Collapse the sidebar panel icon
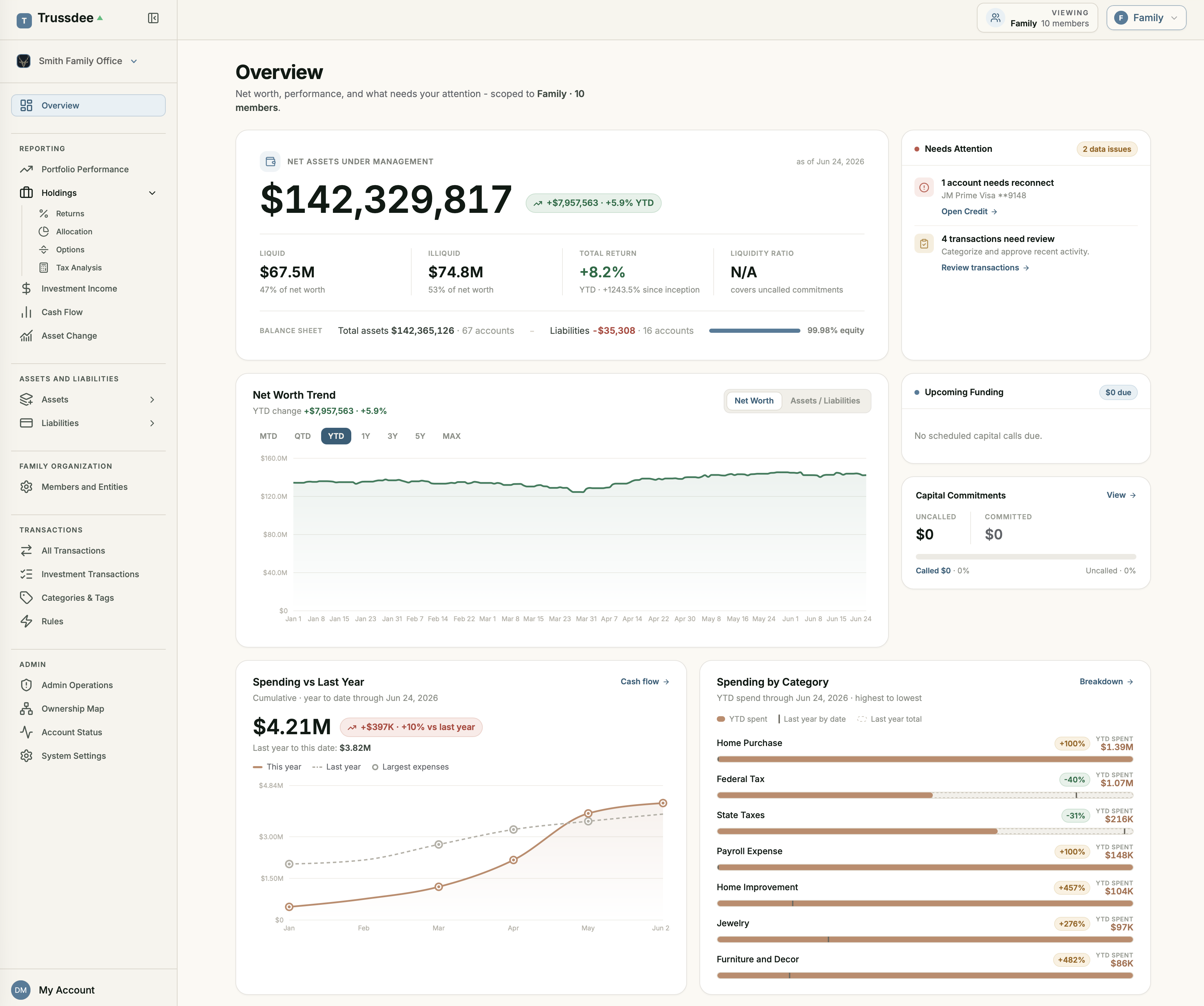Viewport: 1204px width, 1006px height. point(153,18)
